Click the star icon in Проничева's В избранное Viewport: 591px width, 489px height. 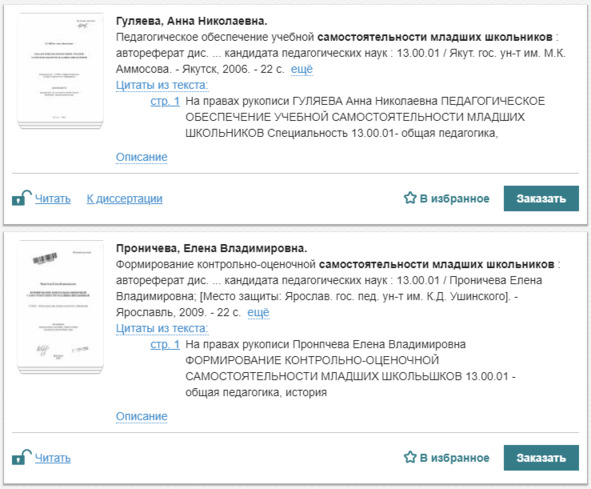pos(410,457)
